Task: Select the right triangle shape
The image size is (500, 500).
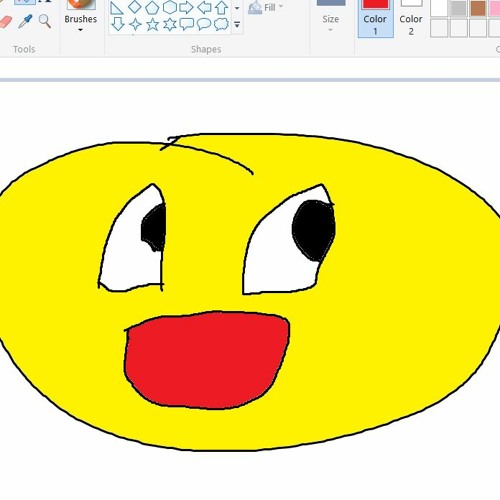Action: (117, 8)
